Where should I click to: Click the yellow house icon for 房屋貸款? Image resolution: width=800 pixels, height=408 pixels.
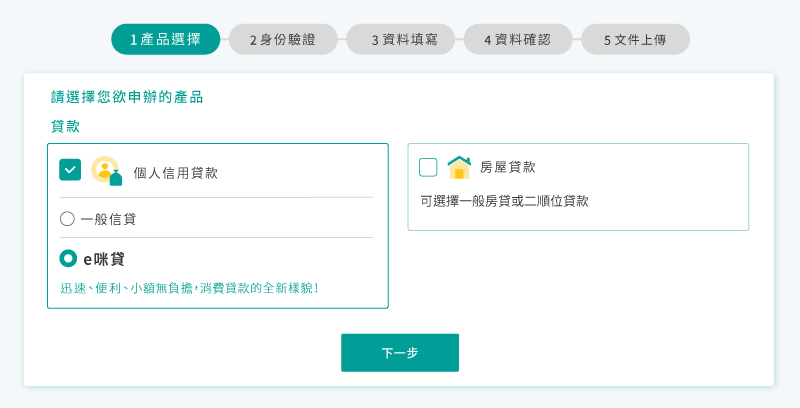click(x=459, y=167)
